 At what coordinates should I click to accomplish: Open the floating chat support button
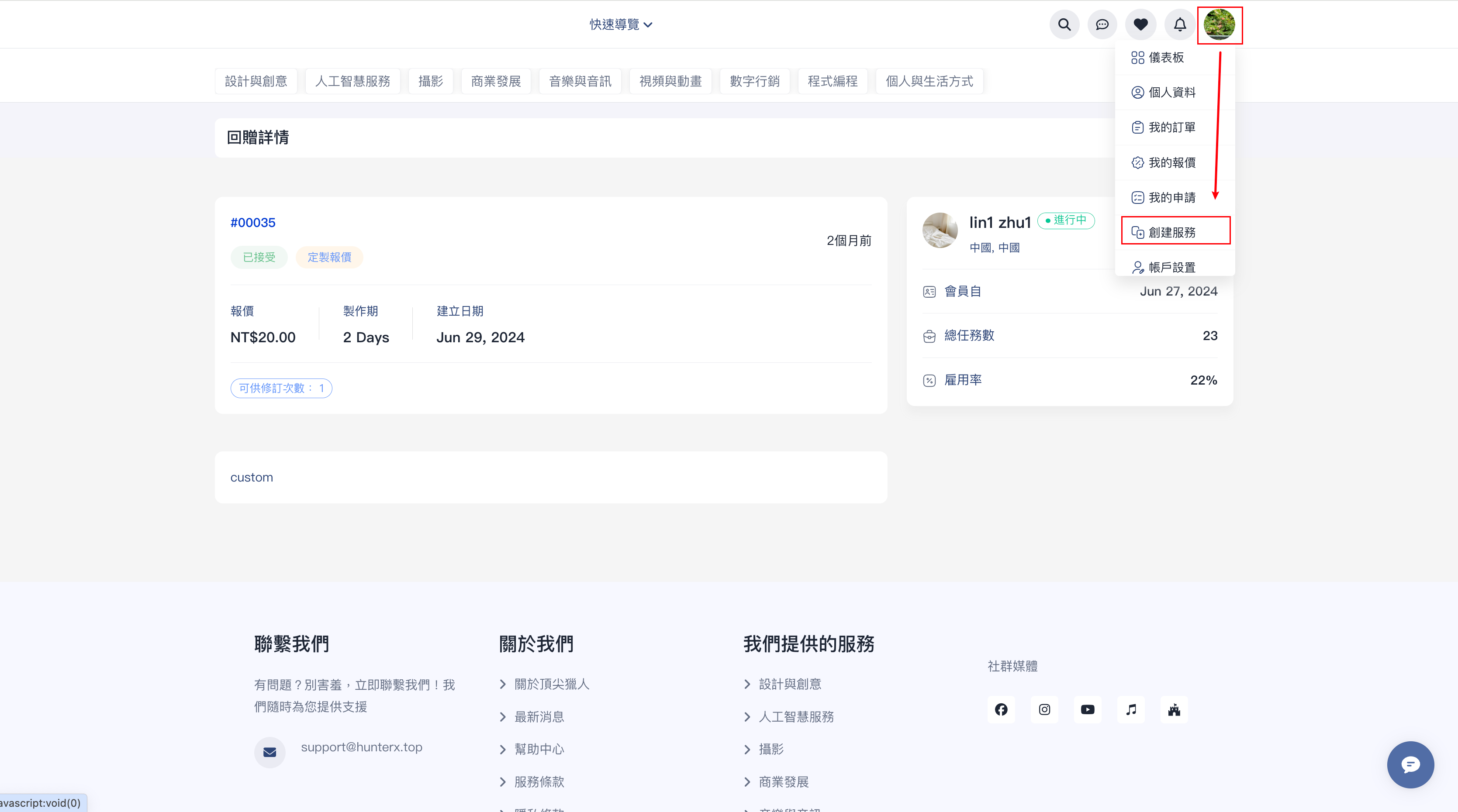point(1410,764)
